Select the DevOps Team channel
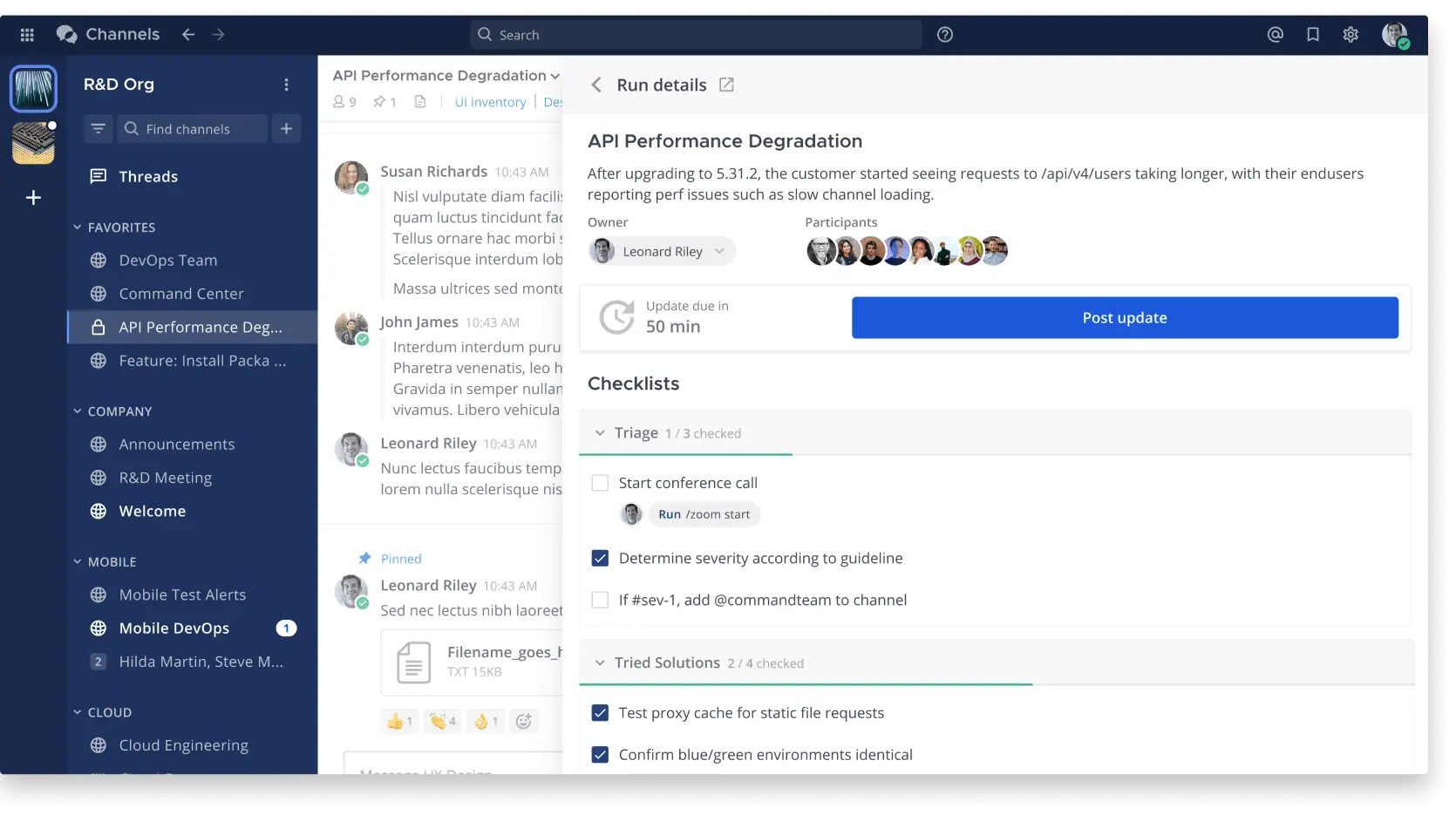The width and height of the screenshot is (1456, 815). coord(167,261)
